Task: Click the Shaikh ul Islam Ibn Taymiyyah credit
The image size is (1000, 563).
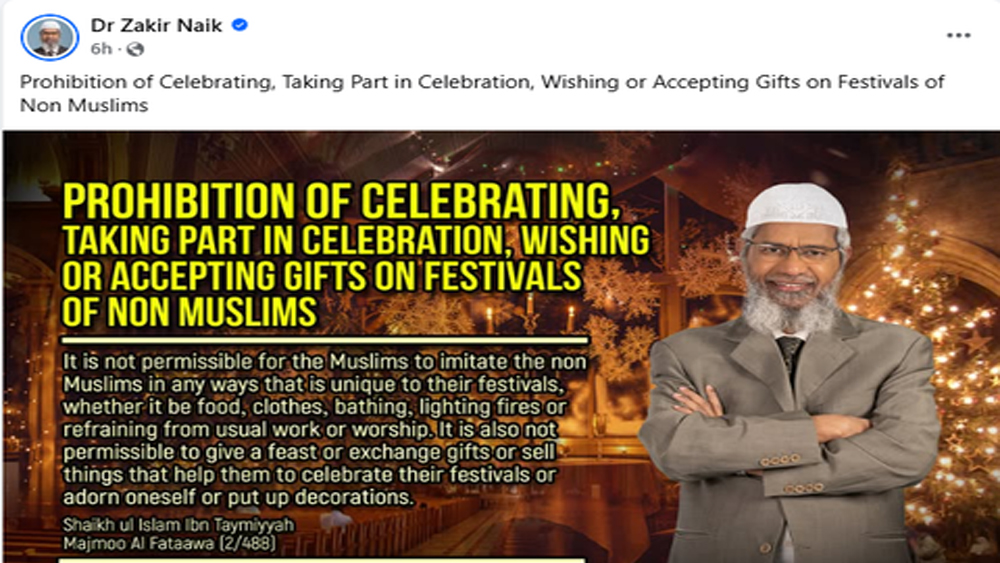Action: 179,525
